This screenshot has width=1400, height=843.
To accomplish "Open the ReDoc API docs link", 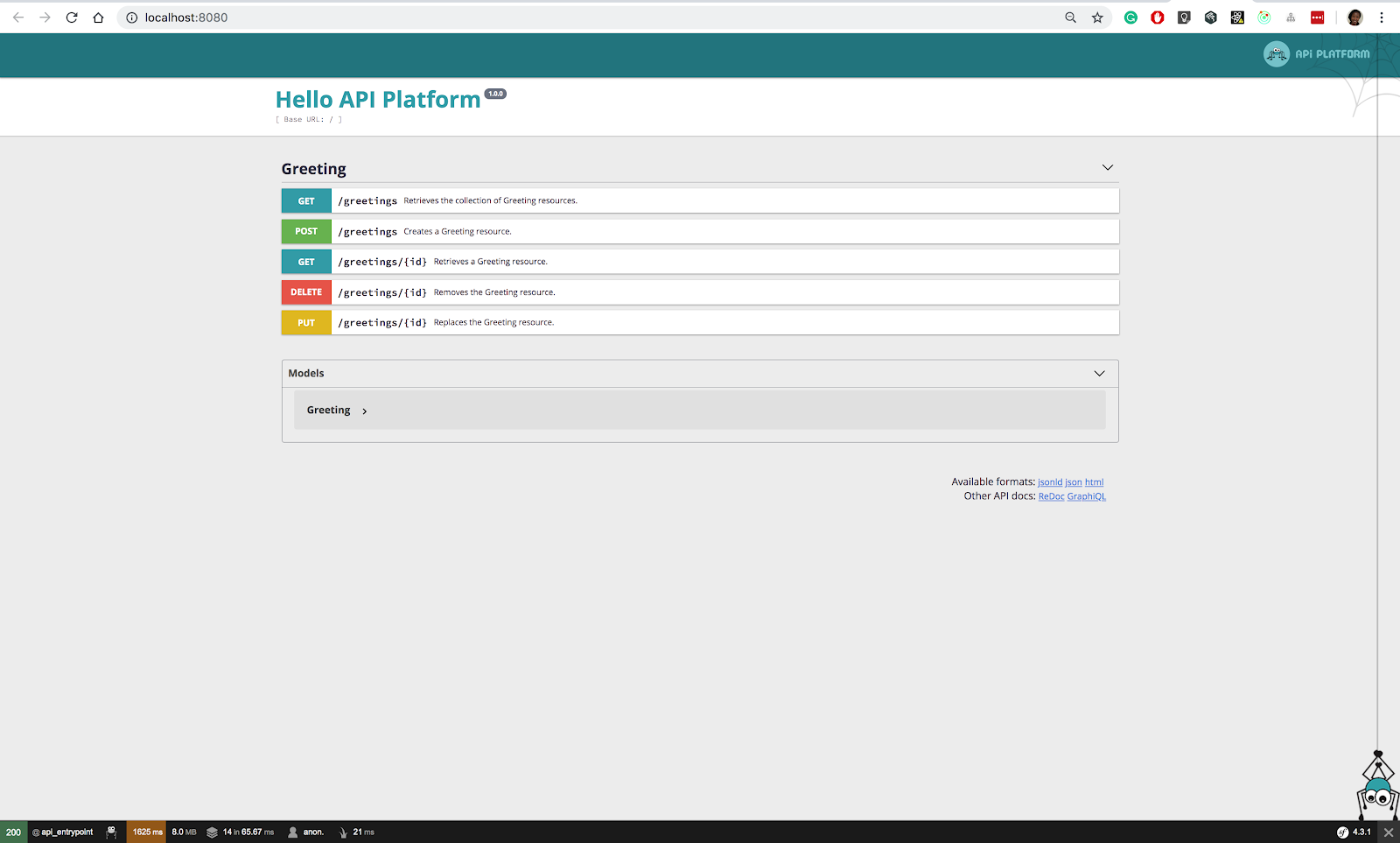I will click(1051, 496).
